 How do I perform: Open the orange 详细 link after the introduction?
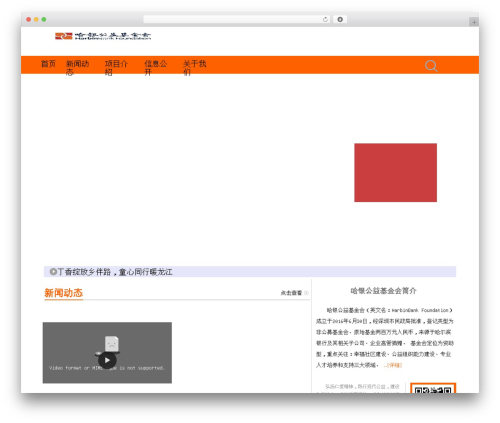393,365
